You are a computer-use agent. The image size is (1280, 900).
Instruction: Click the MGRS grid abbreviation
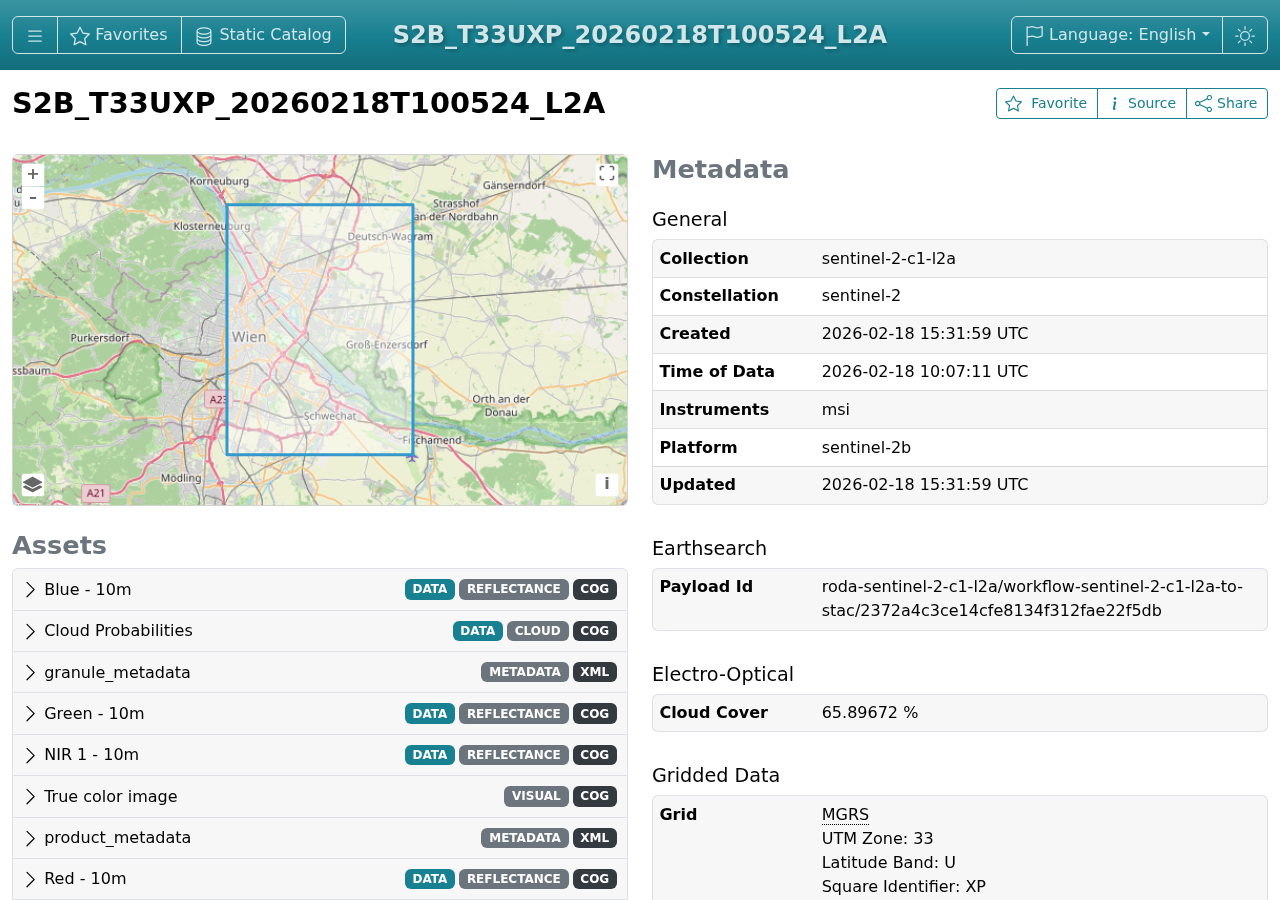point(845,815)
